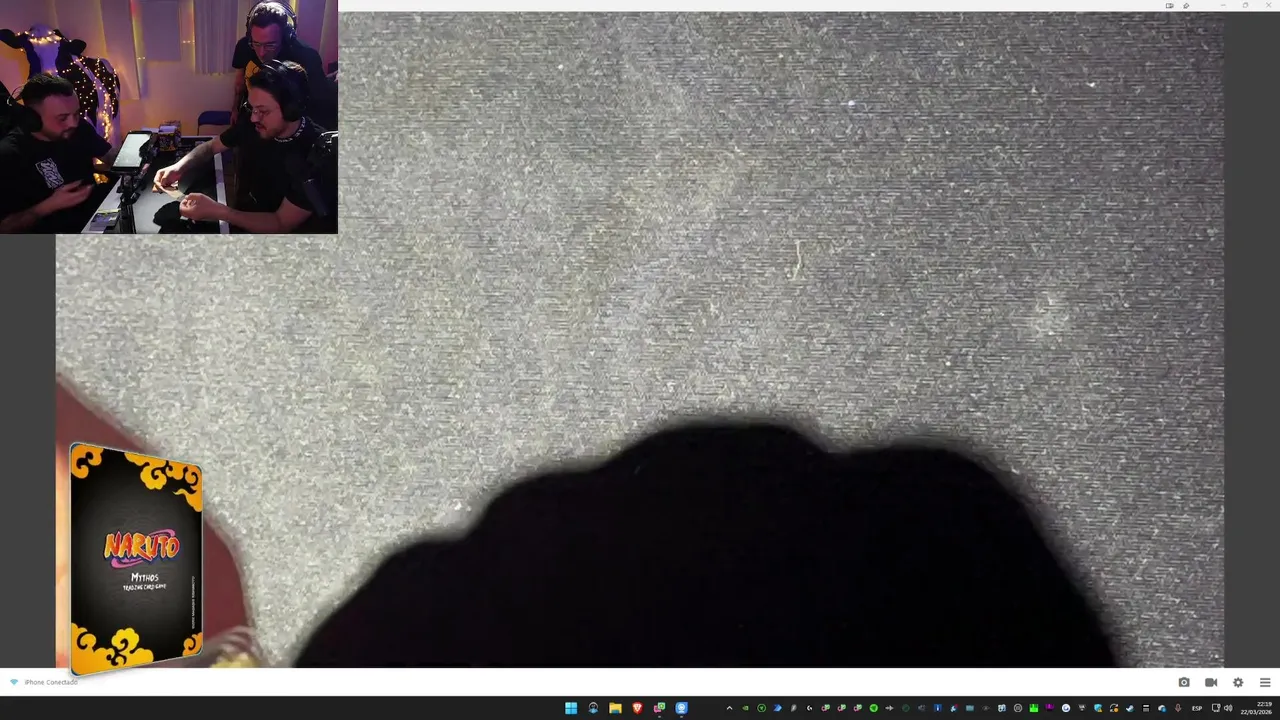Open File Explorer from the taskbar
Viewport: 1280px width, 720px height.
coord(615,708)
